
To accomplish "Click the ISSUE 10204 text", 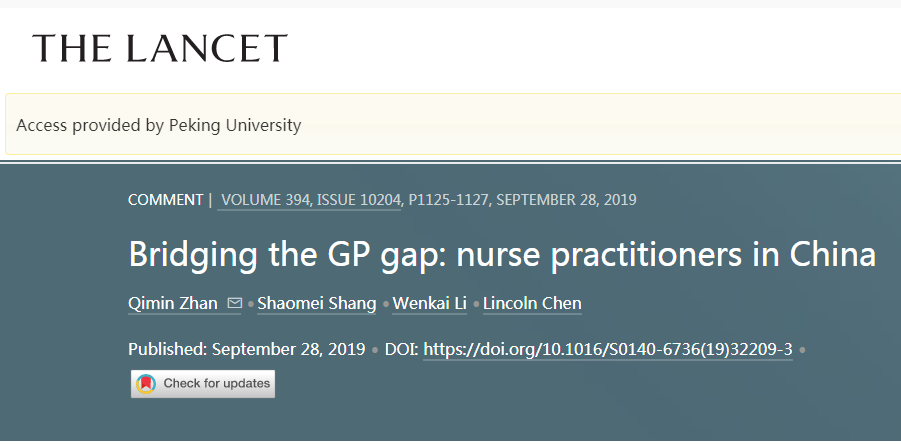I will [359, 200].
